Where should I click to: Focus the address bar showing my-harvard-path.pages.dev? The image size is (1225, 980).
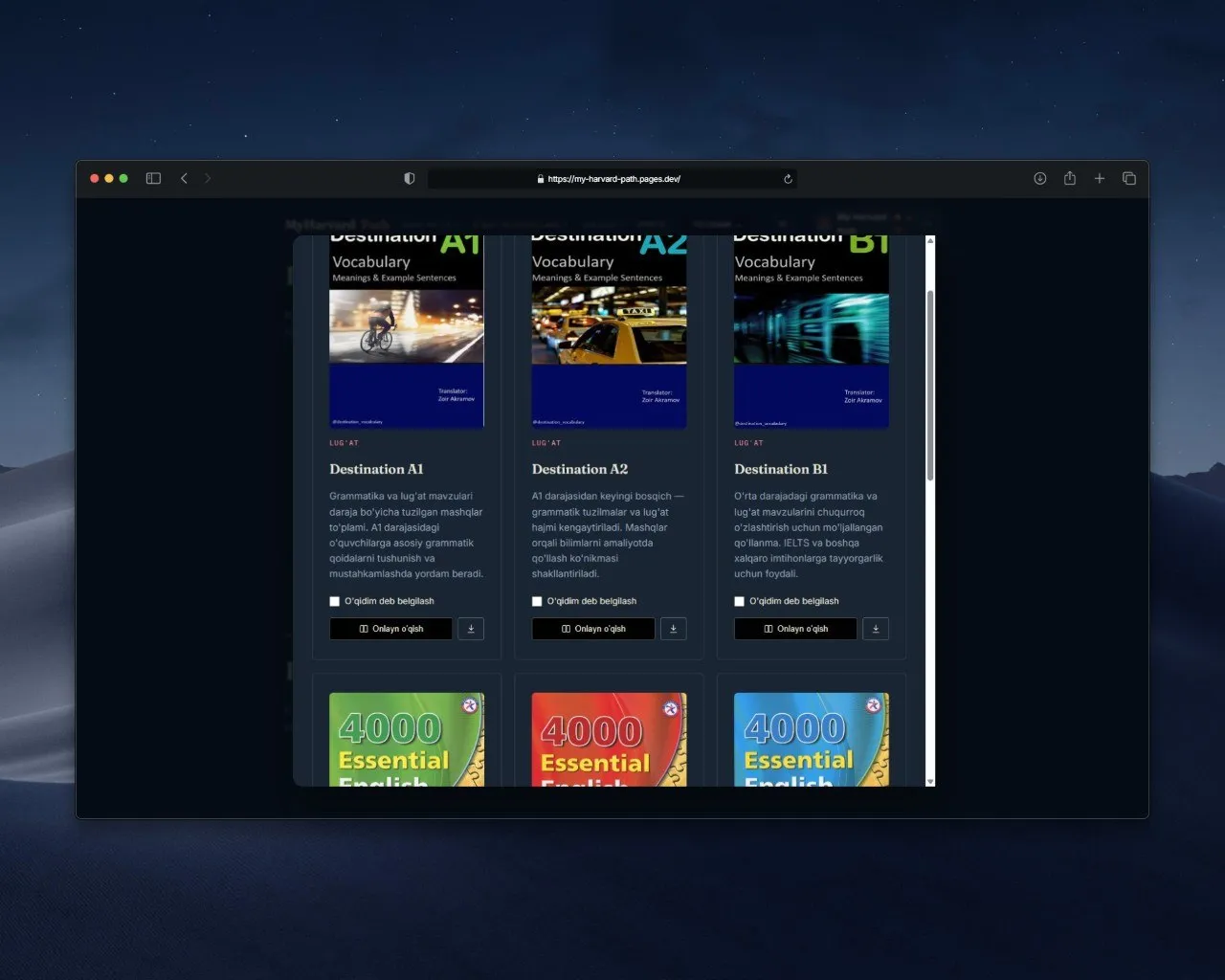pos(612,179)
